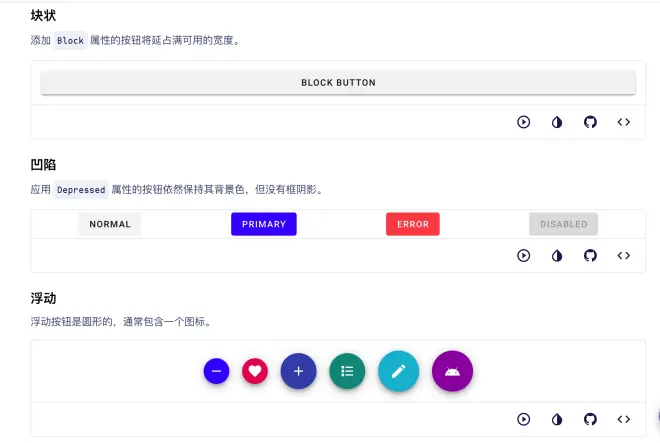
Task: Show code for depressed buttons example
Action: (623, 255)
